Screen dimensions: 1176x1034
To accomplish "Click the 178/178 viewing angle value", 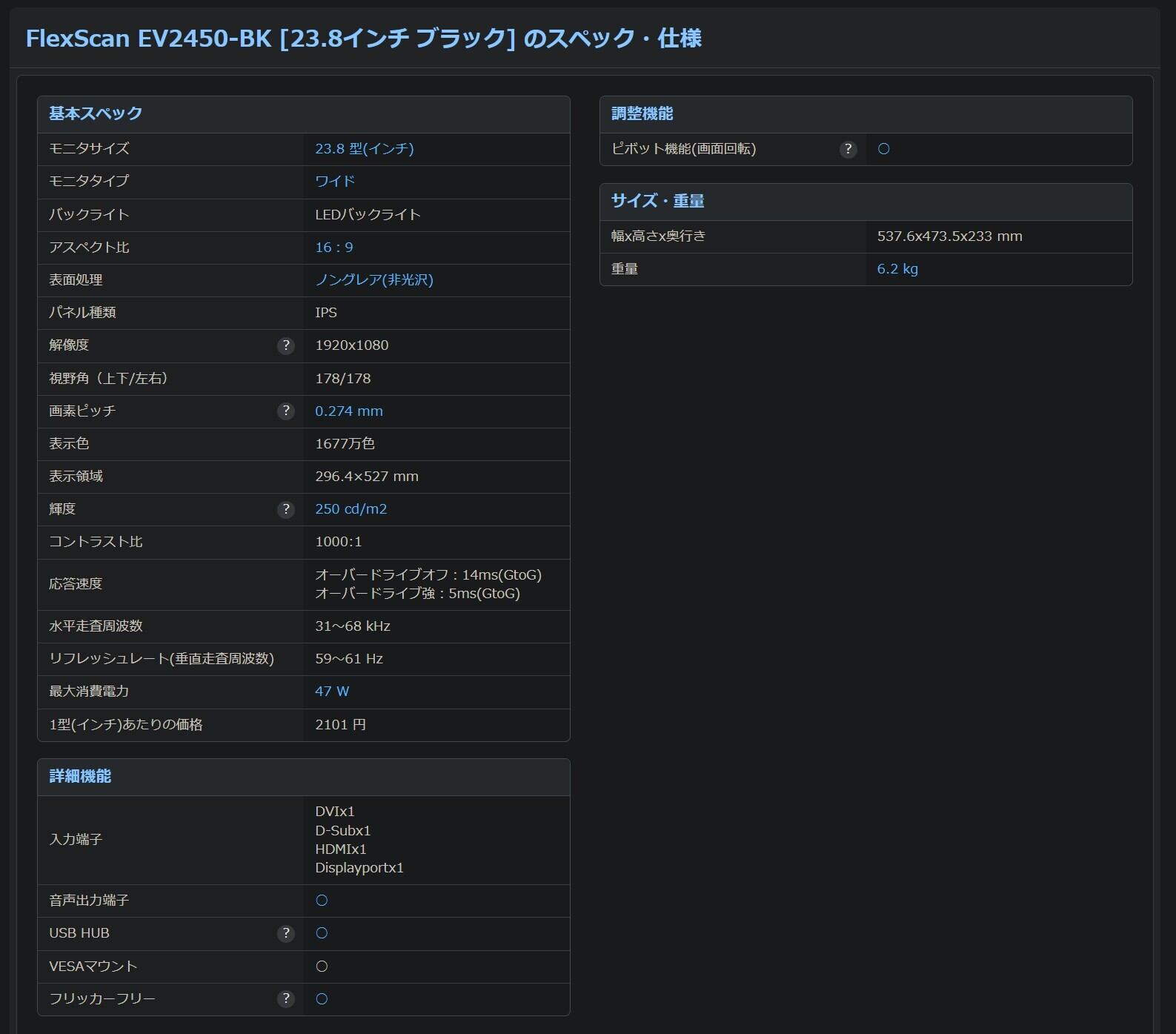I will (343, 379).
